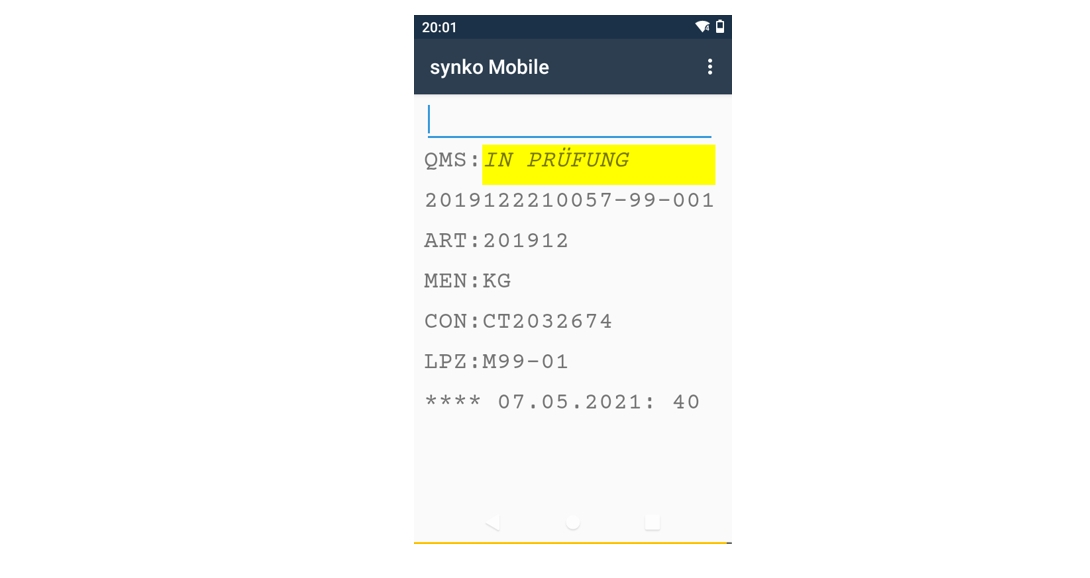Select the CON:CT2032674 container line
Image resolution: width=1090 pixels, height=578 pixels.
[518, 321]
